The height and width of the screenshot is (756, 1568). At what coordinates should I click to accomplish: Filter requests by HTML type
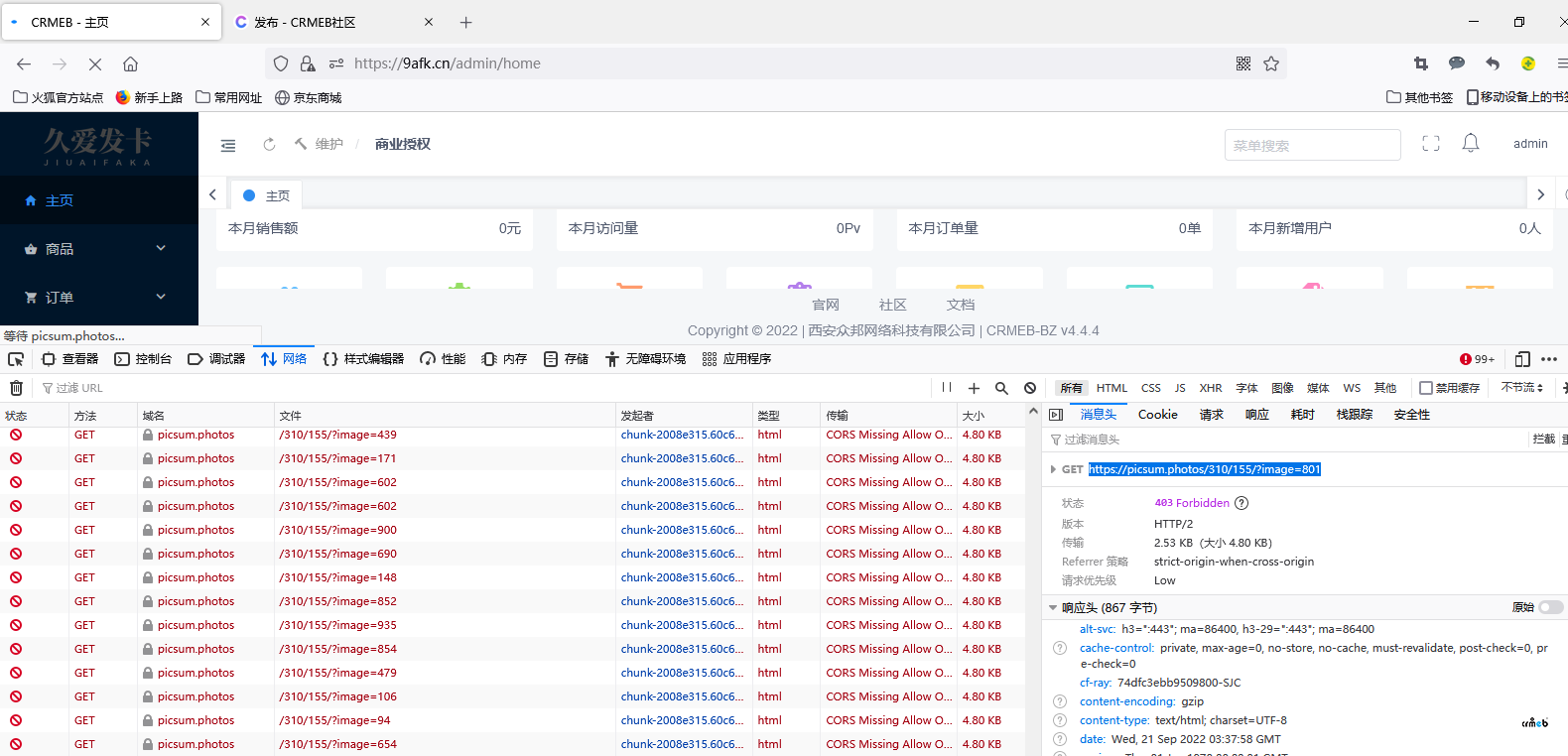(x=1111, y=388)
